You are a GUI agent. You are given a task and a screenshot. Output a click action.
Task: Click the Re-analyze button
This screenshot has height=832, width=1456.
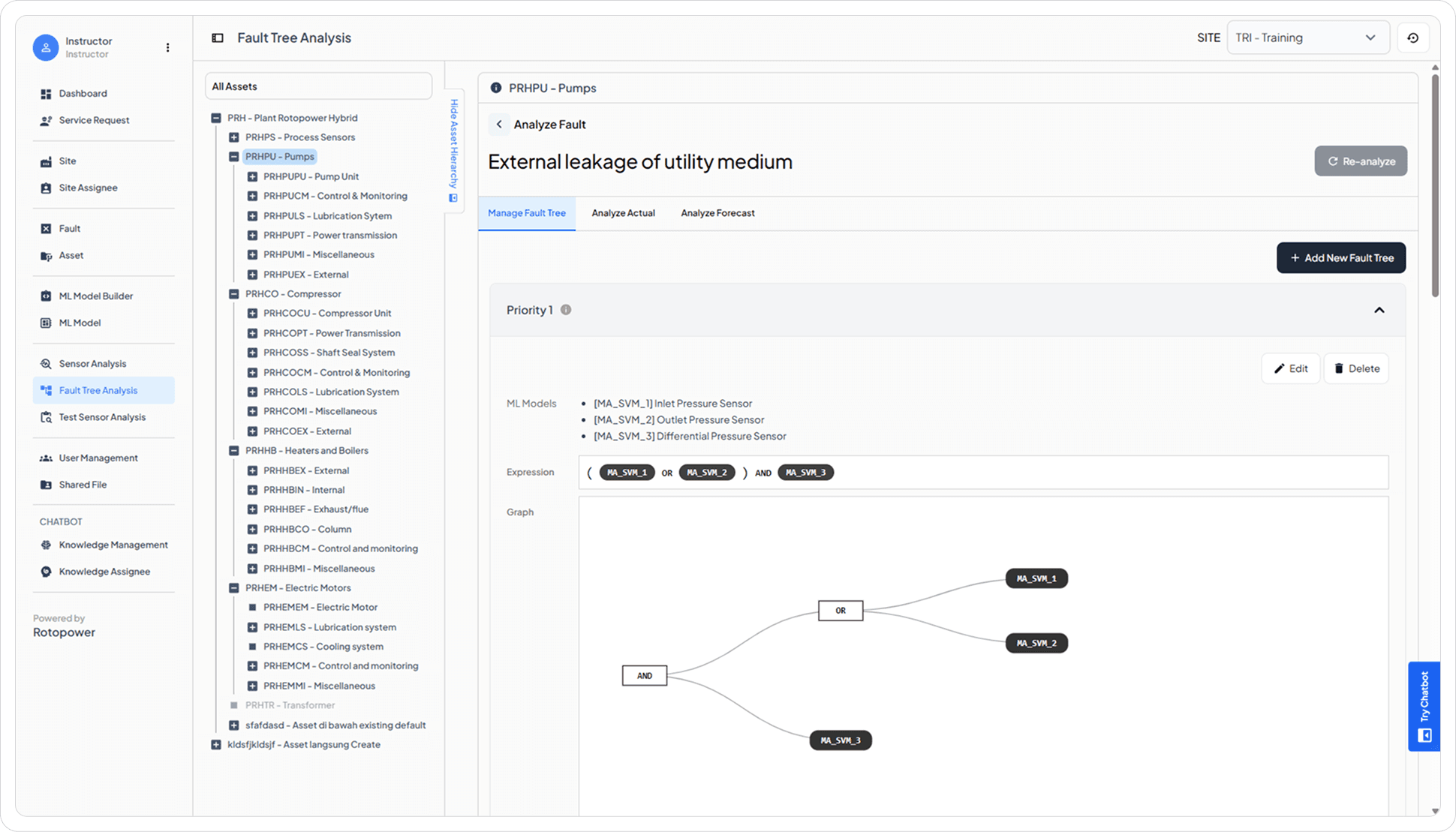[x=1360, y=161]
